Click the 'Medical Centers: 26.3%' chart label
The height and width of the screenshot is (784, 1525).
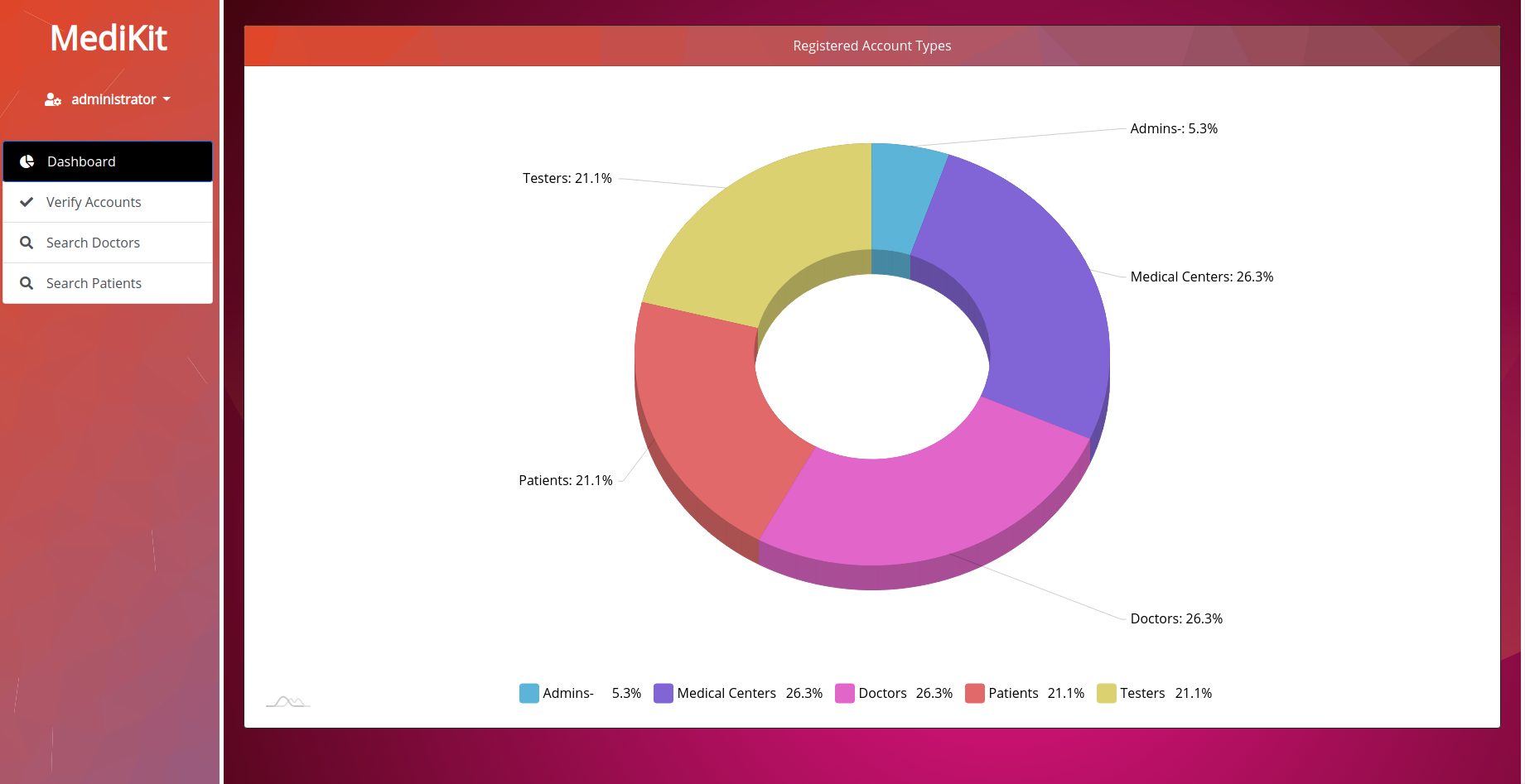coord(1202,277)
